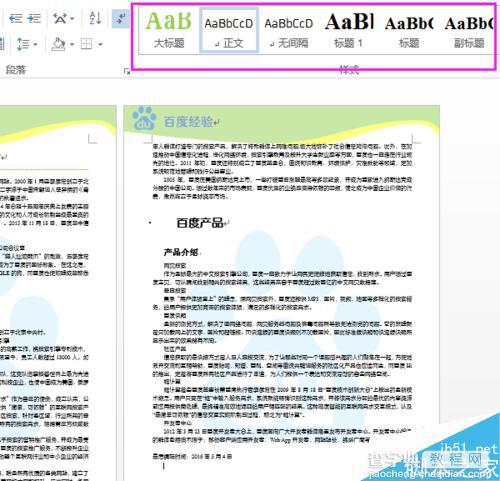Apply the 无间隔 style
Screen dimensions: 500x481
click(289, 30)
